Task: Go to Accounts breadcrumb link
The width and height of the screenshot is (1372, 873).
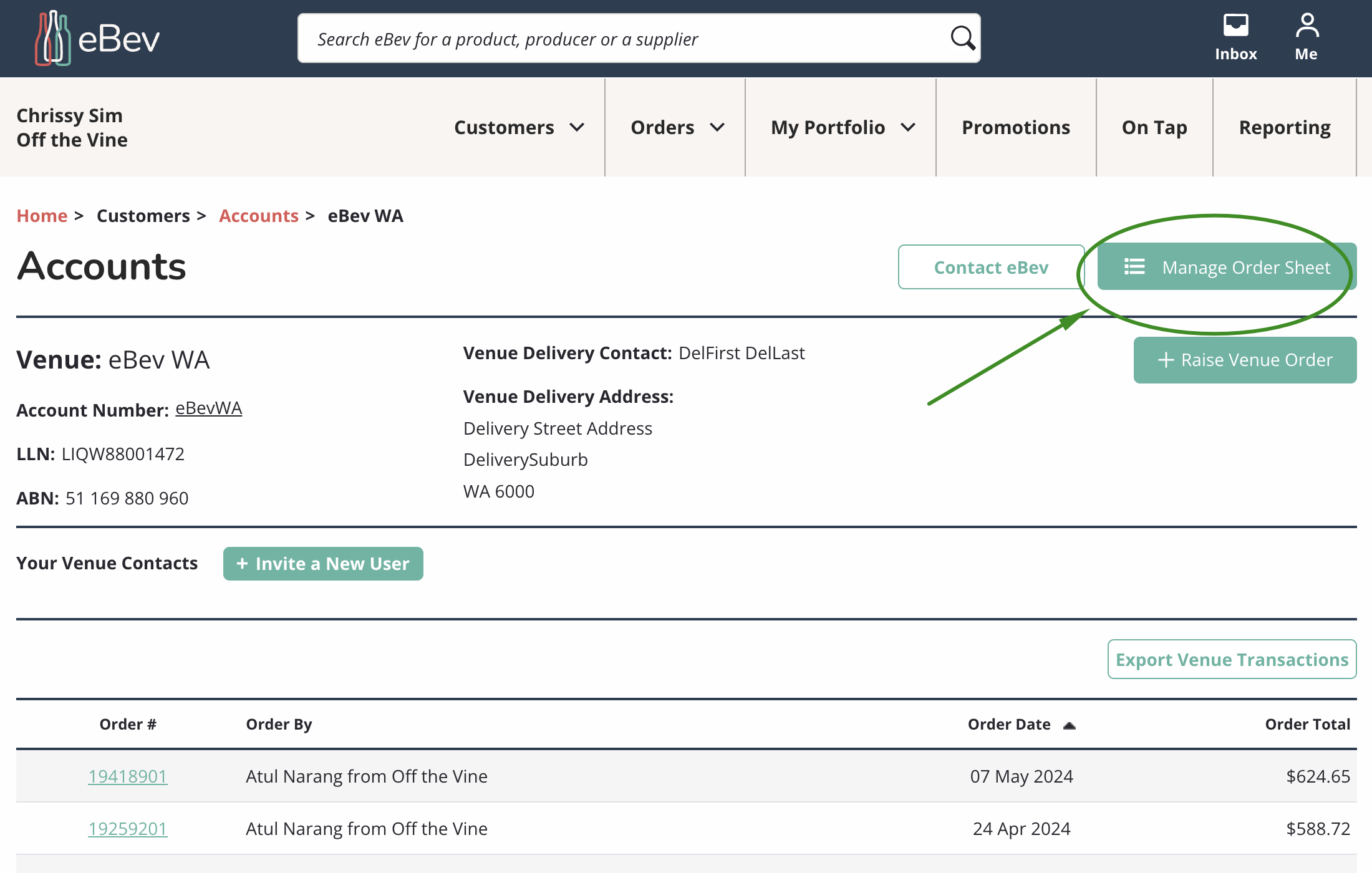Action: pos(259,216)
